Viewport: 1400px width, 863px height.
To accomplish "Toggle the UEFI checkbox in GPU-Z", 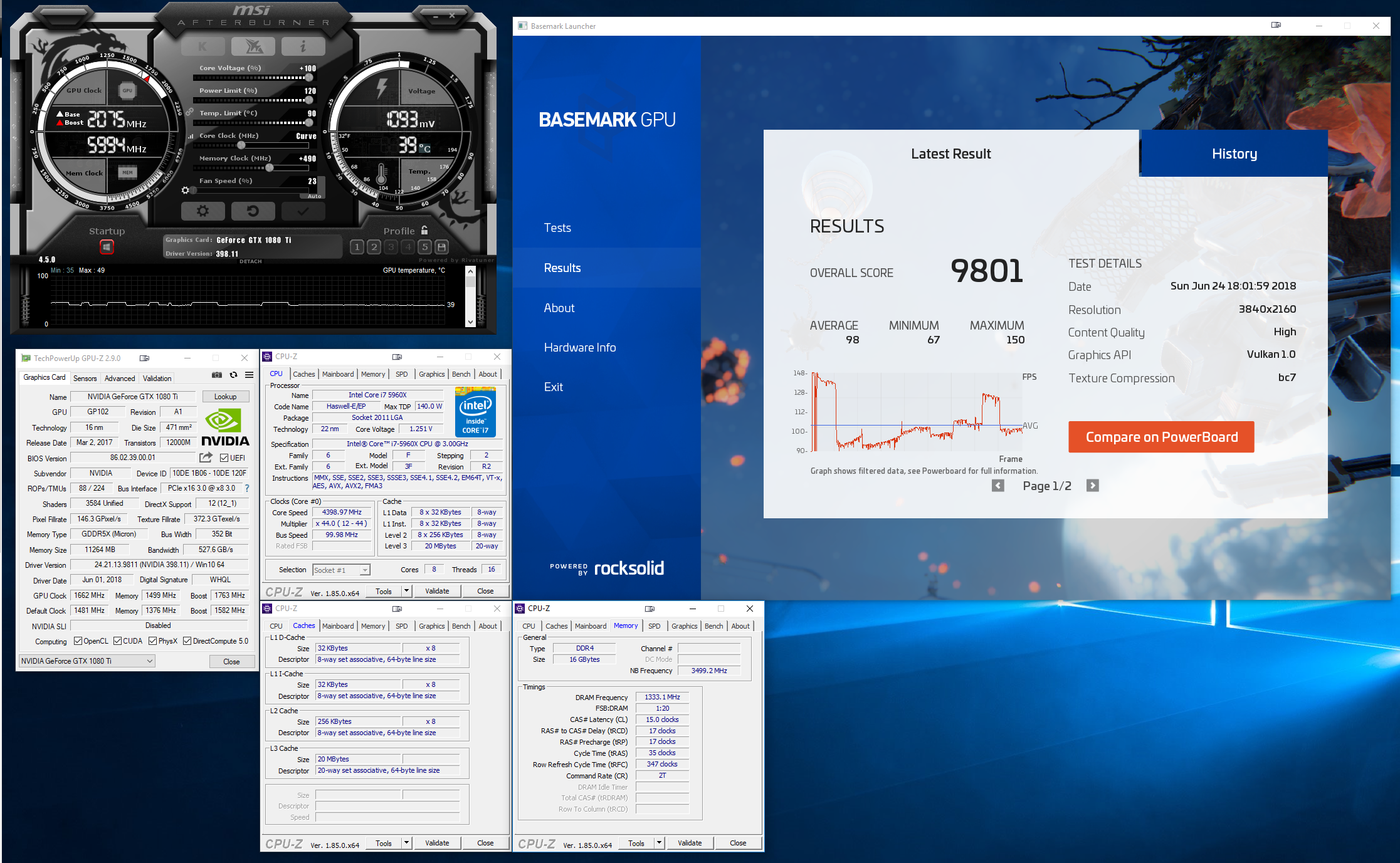I will point(224,458).
